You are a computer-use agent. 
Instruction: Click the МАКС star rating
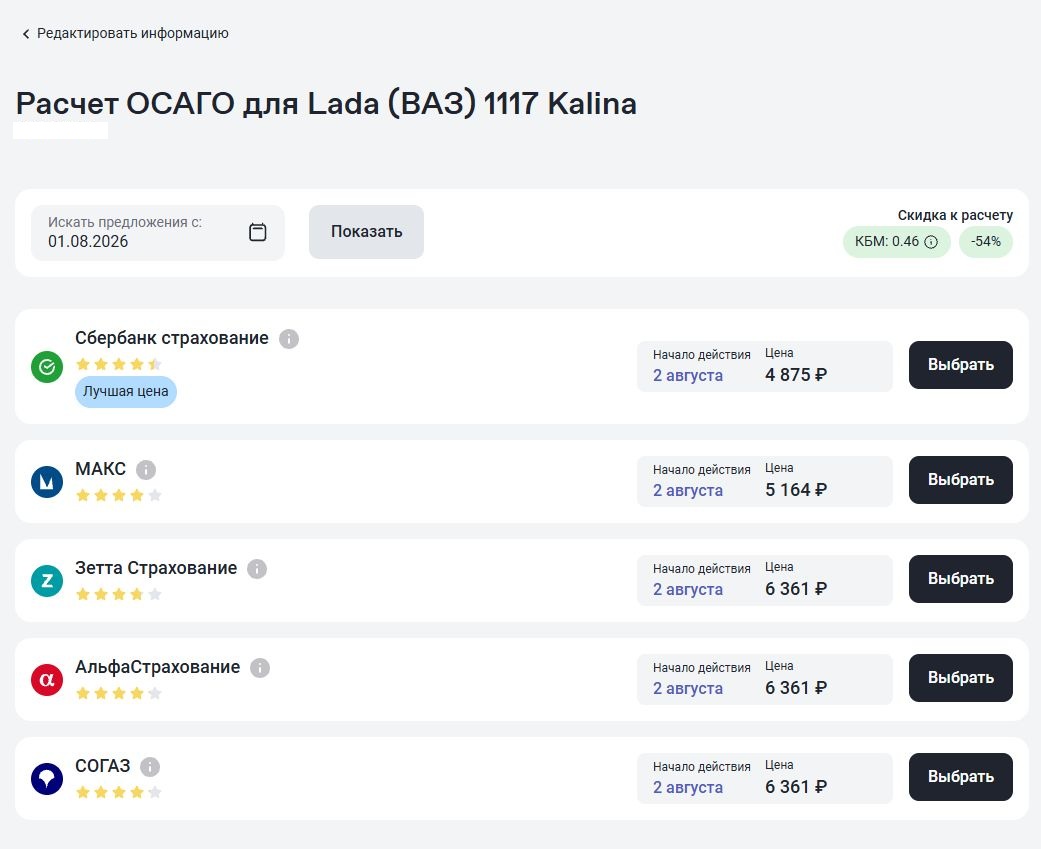pos(119,495)
